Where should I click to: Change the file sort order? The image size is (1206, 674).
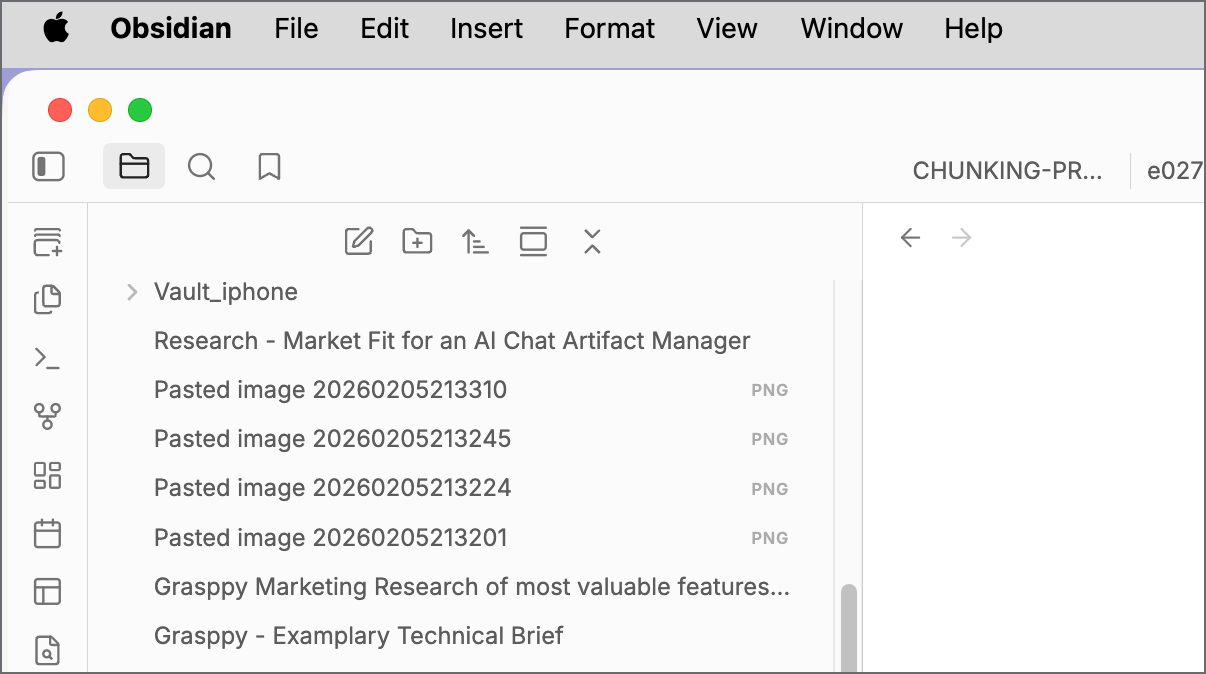point(475,241)
